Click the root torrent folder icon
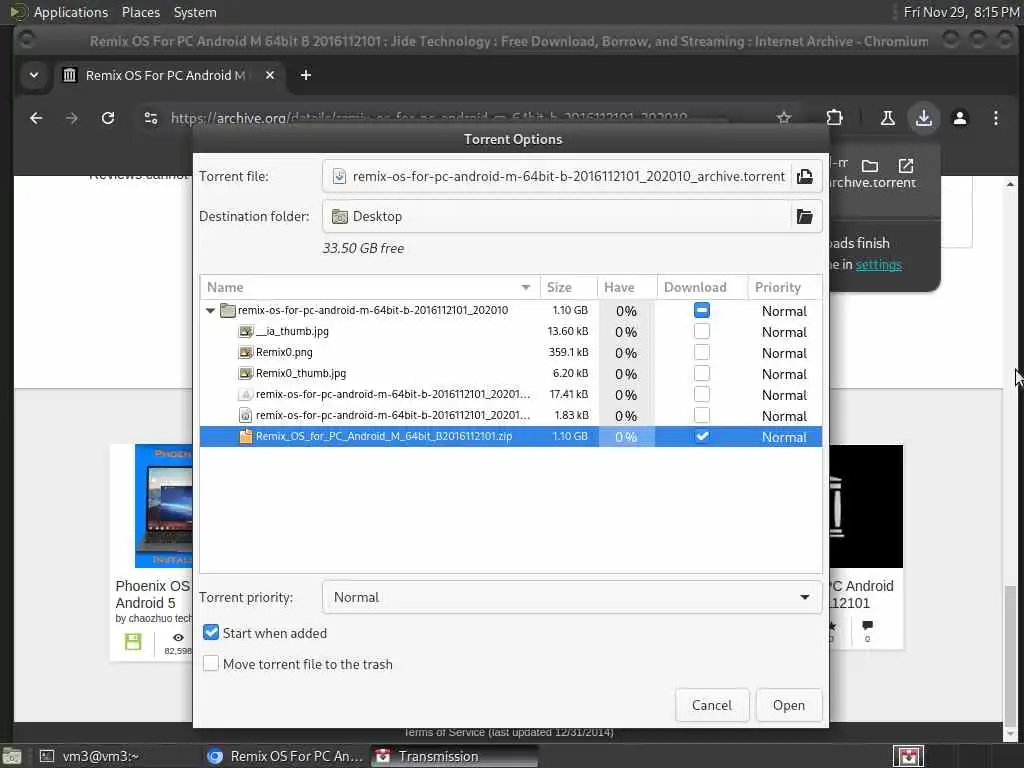Viewport: 1024px width, 768px height. pos(227,310)
